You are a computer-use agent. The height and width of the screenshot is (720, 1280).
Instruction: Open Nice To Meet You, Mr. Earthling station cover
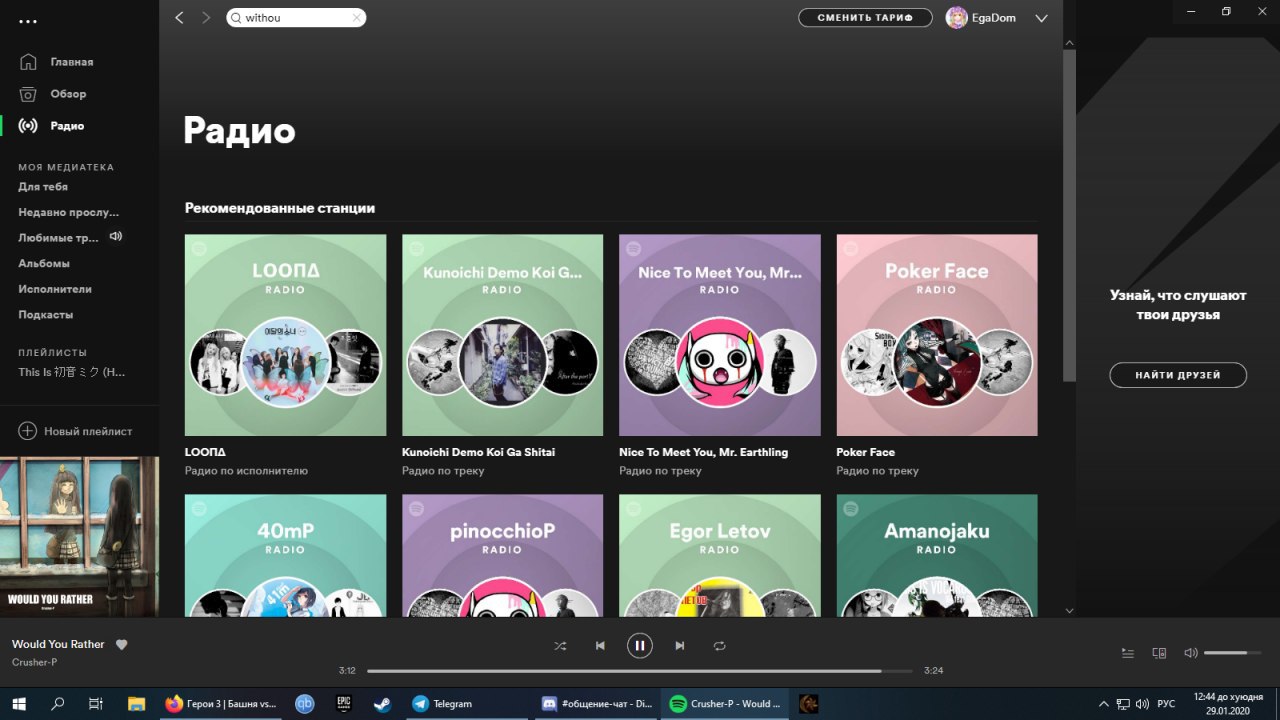tap(720, 335)
